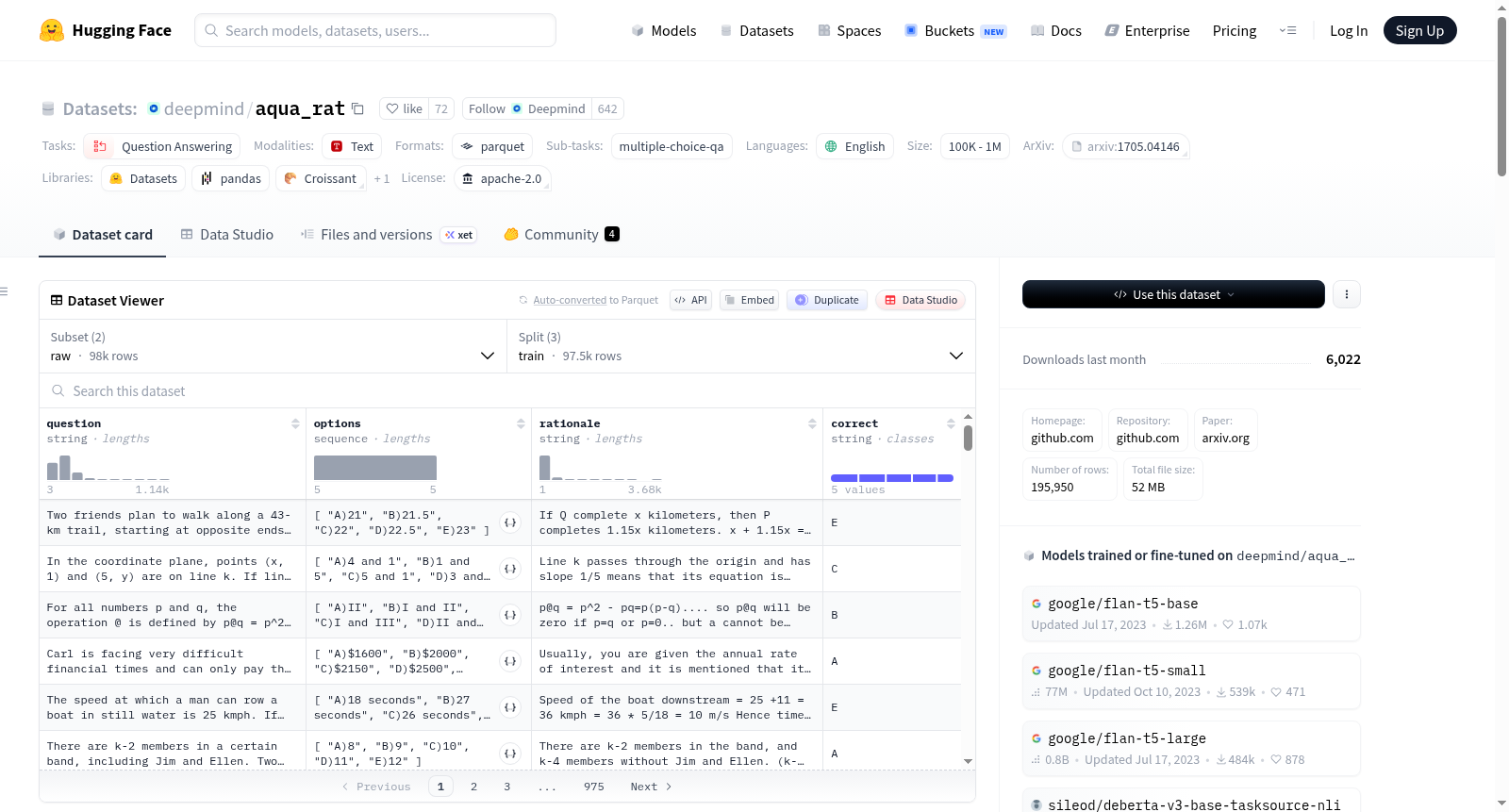Expand options cell for the p@q operation row

510,615
